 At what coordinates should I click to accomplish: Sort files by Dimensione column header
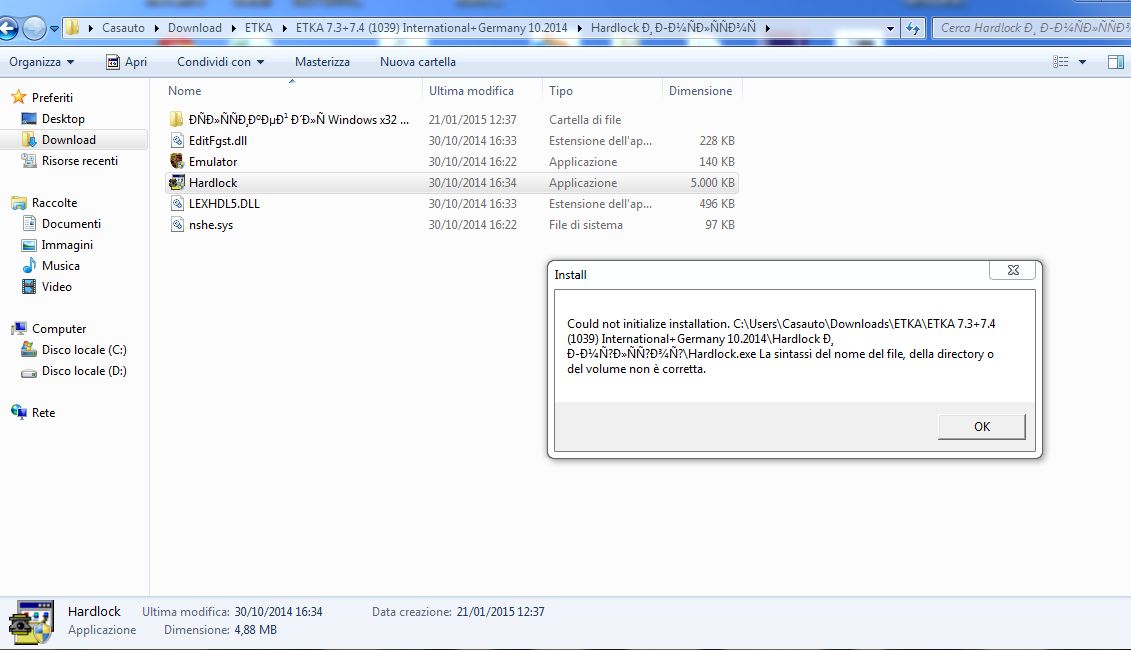click(702, 91)
